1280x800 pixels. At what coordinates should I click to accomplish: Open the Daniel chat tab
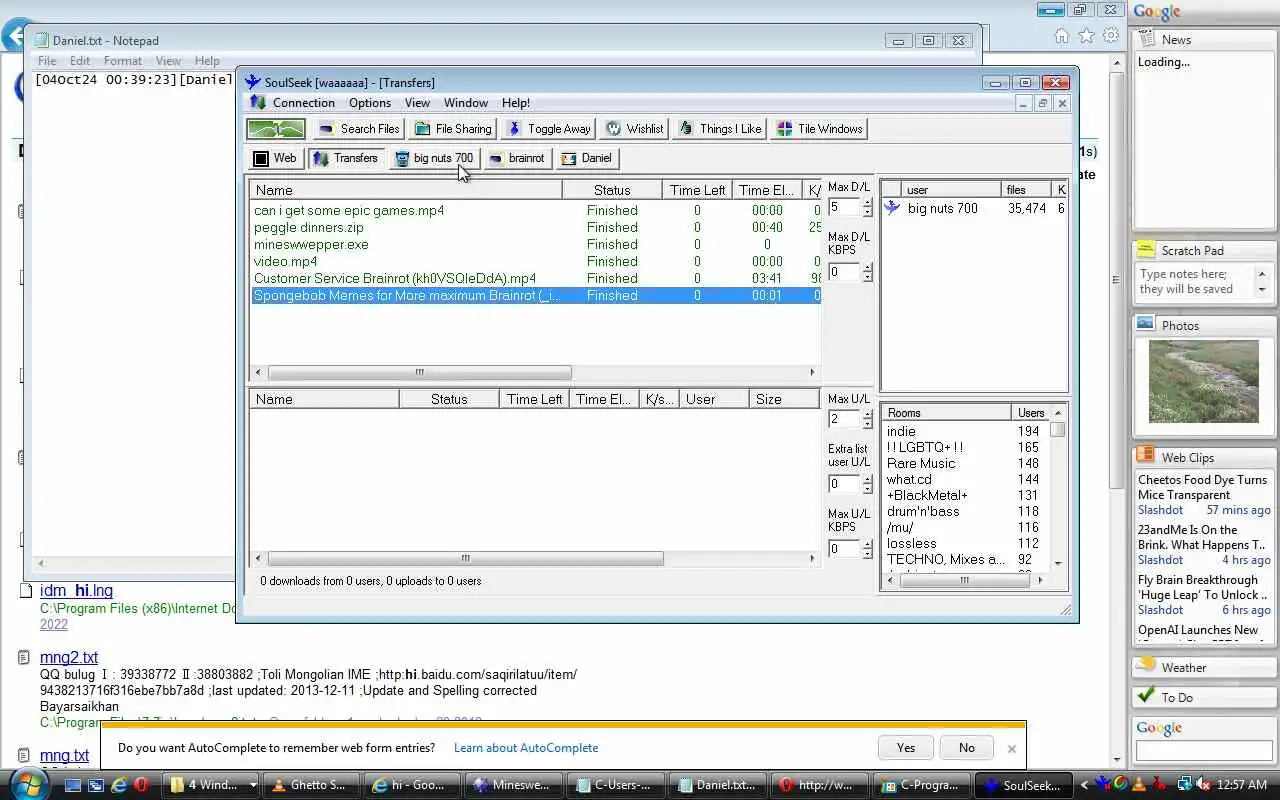[x=587, y=158]
